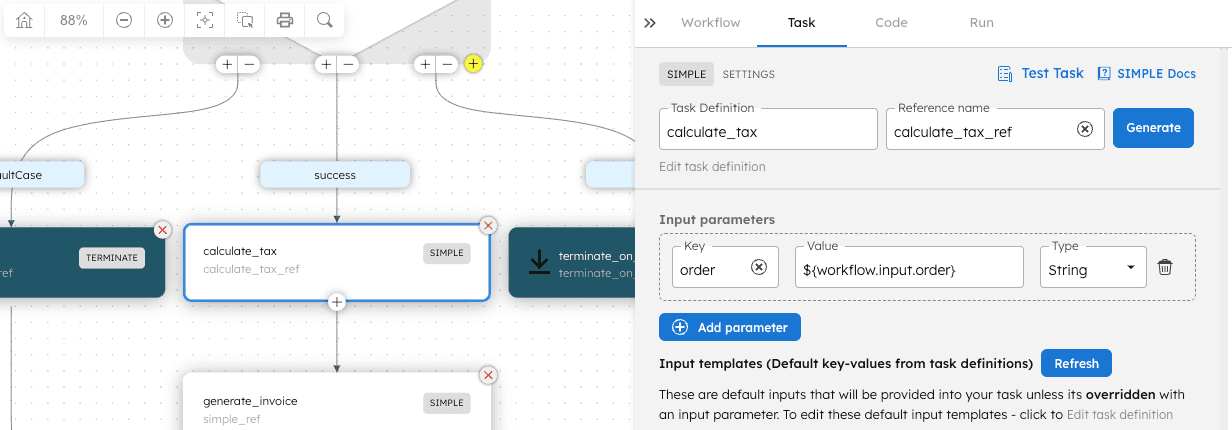This screenshot has width=1232, height=430.
Task: Click the fit-to-view icon in toolbar
Action: pos(205,20)
